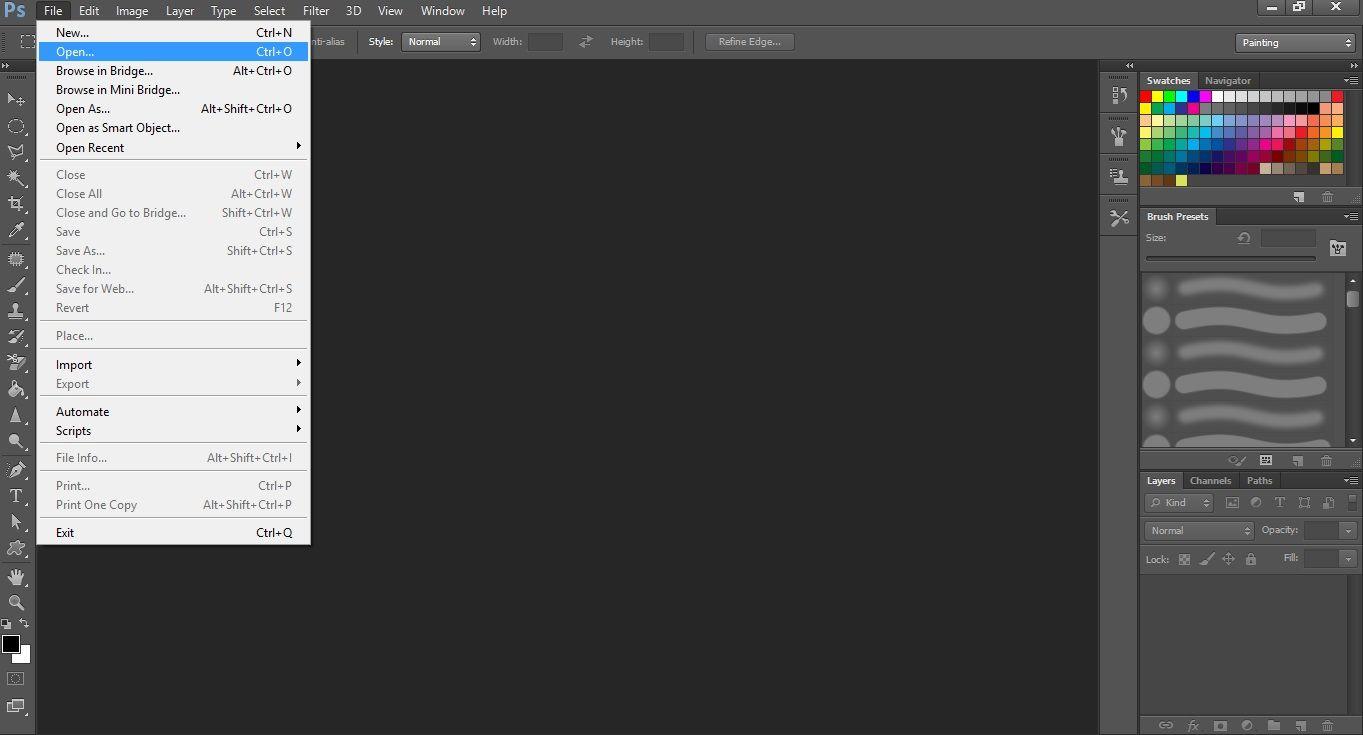This screenshot has width=1363, height=735.
Task: Open the Swatches panel options menu
Action: 1351,80
